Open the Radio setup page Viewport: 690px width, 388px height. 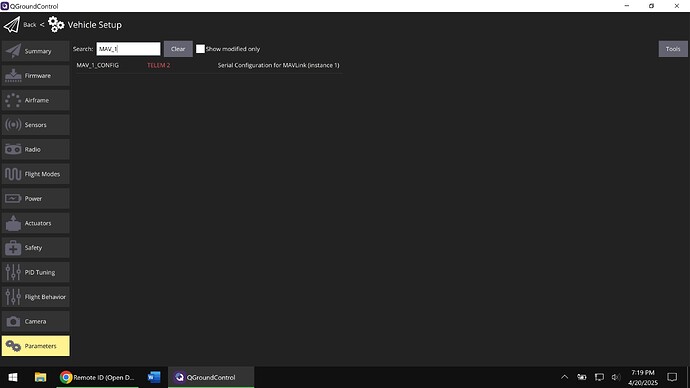36,150
